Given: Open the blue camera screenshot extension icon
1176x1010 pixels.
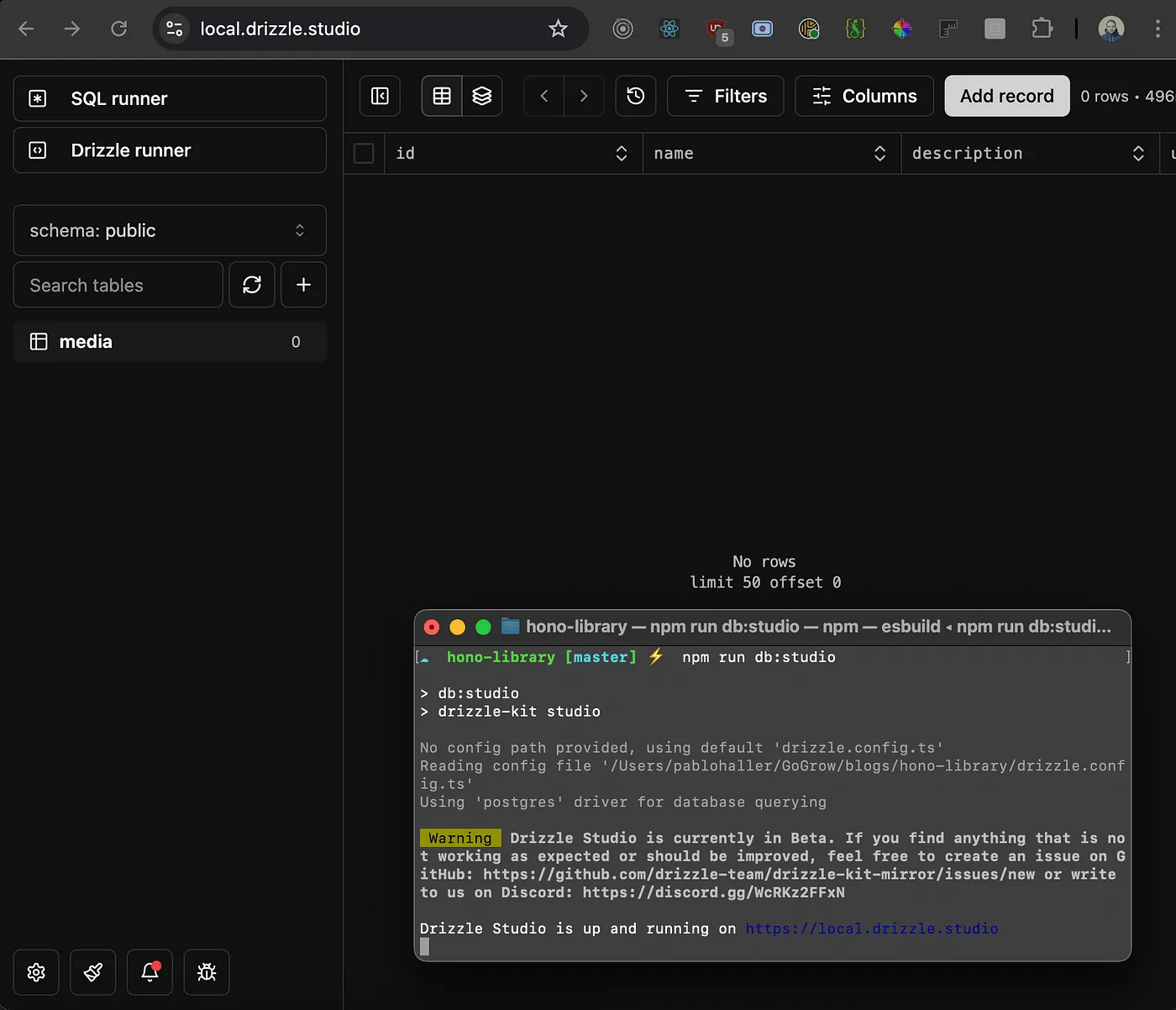Looking at the screenshot, I should pyautogui.click(x=762, y=29).
